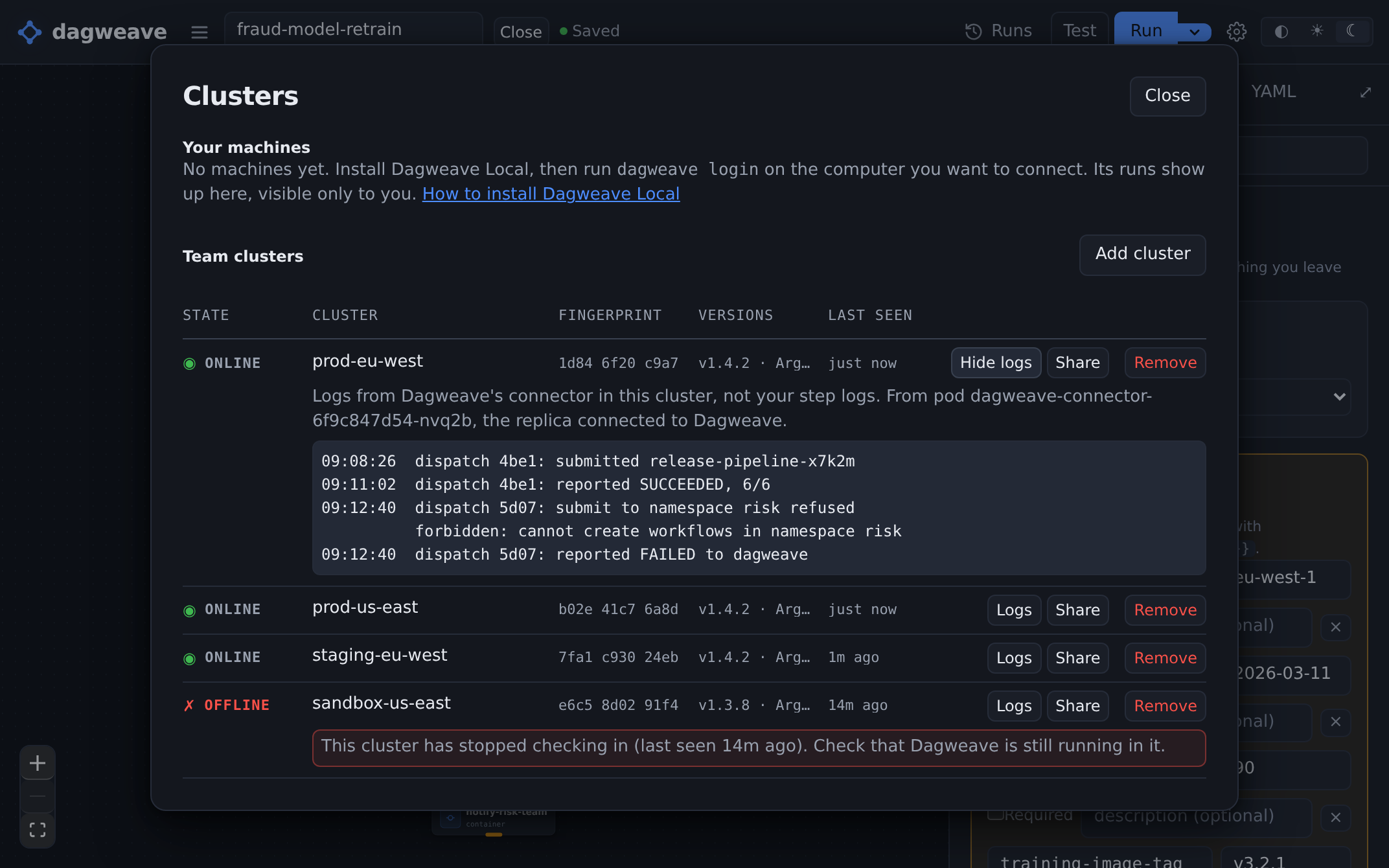1389x868 pixels.
Task: Switch to system contrast theme icon
Action: (x=1281, y=31)
